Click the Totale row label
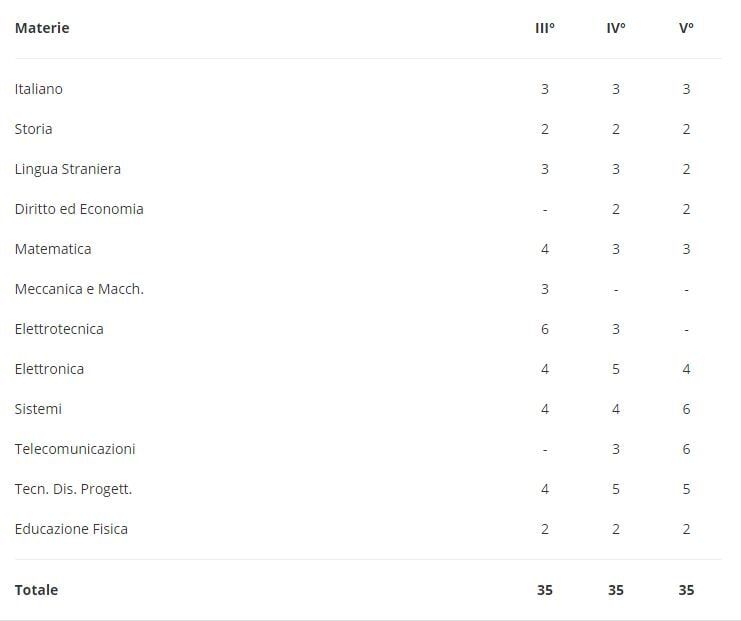Viewport: 741px width, 621px height. (36, 590)
